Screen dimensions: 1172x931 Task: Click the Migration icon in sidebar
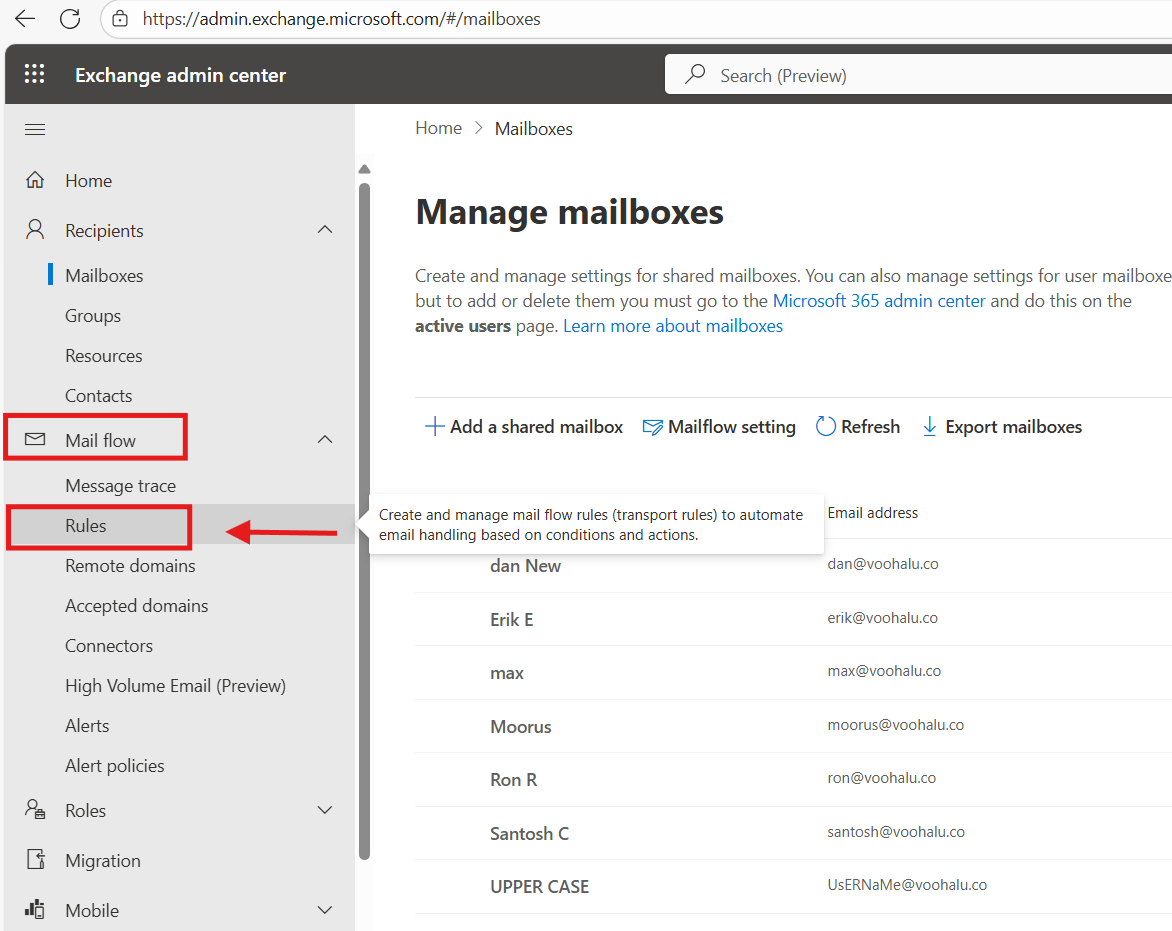35,861
